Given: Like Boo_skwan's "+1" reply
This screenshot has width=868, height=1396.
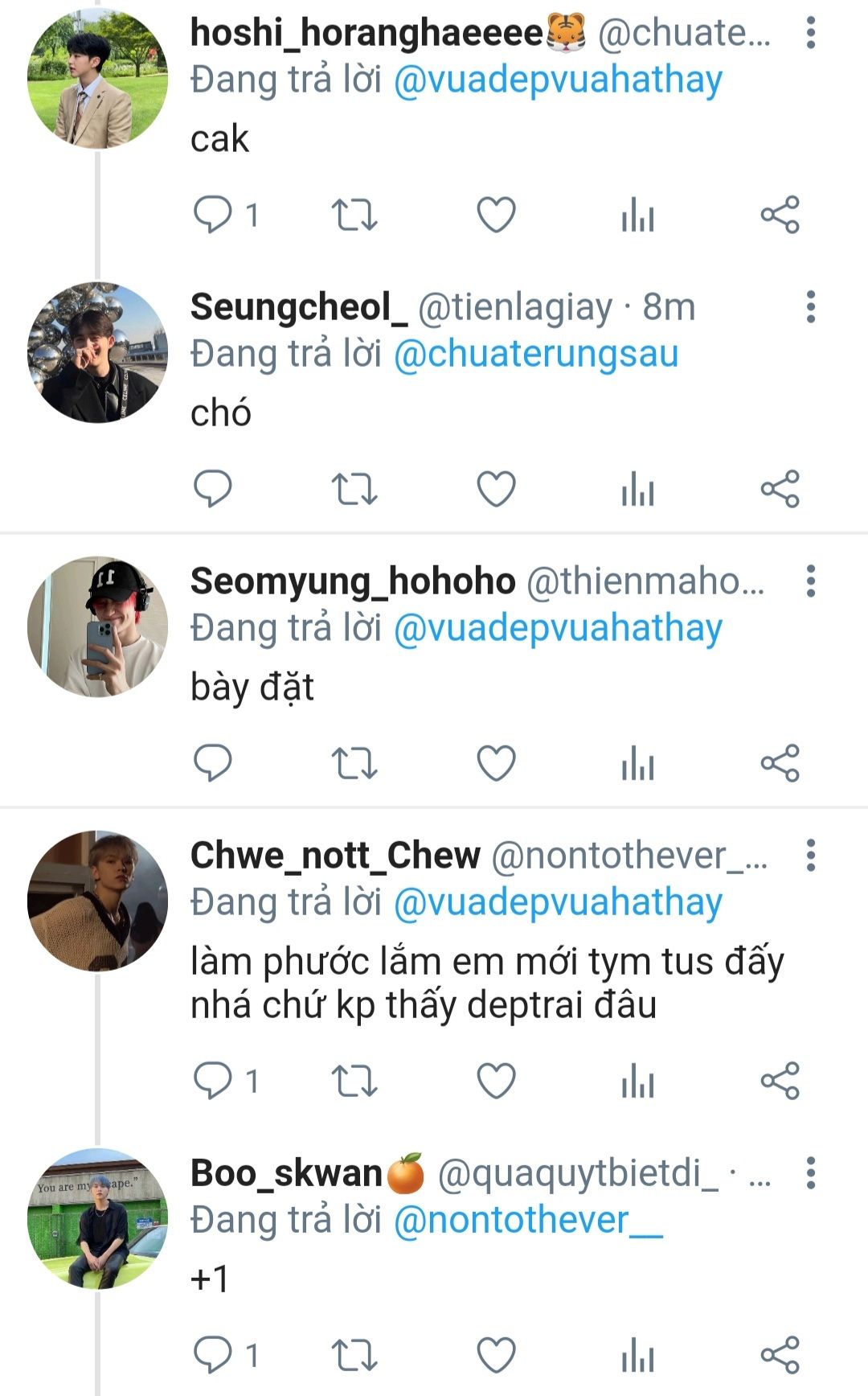Looking at the screenshot, I should [x=496, y=1355].
